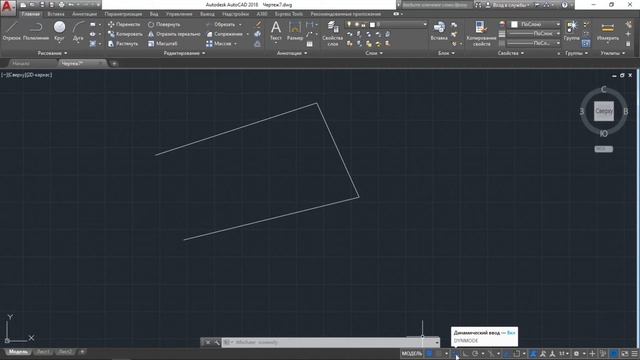Toggle clean screen mode in status bar

tap(624, 353)
